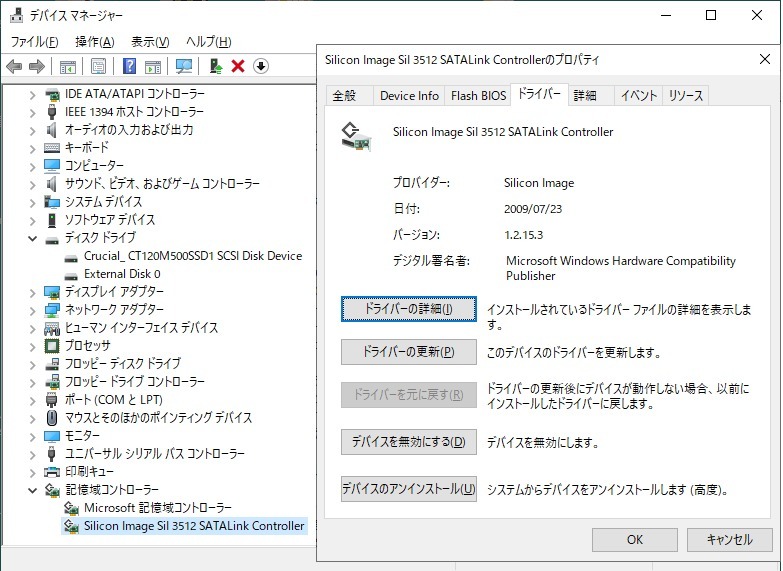Viewport: 783px width, 571px height.
Task: Switch to the Flash BIOS tab
Action: (x=478, y=95)
